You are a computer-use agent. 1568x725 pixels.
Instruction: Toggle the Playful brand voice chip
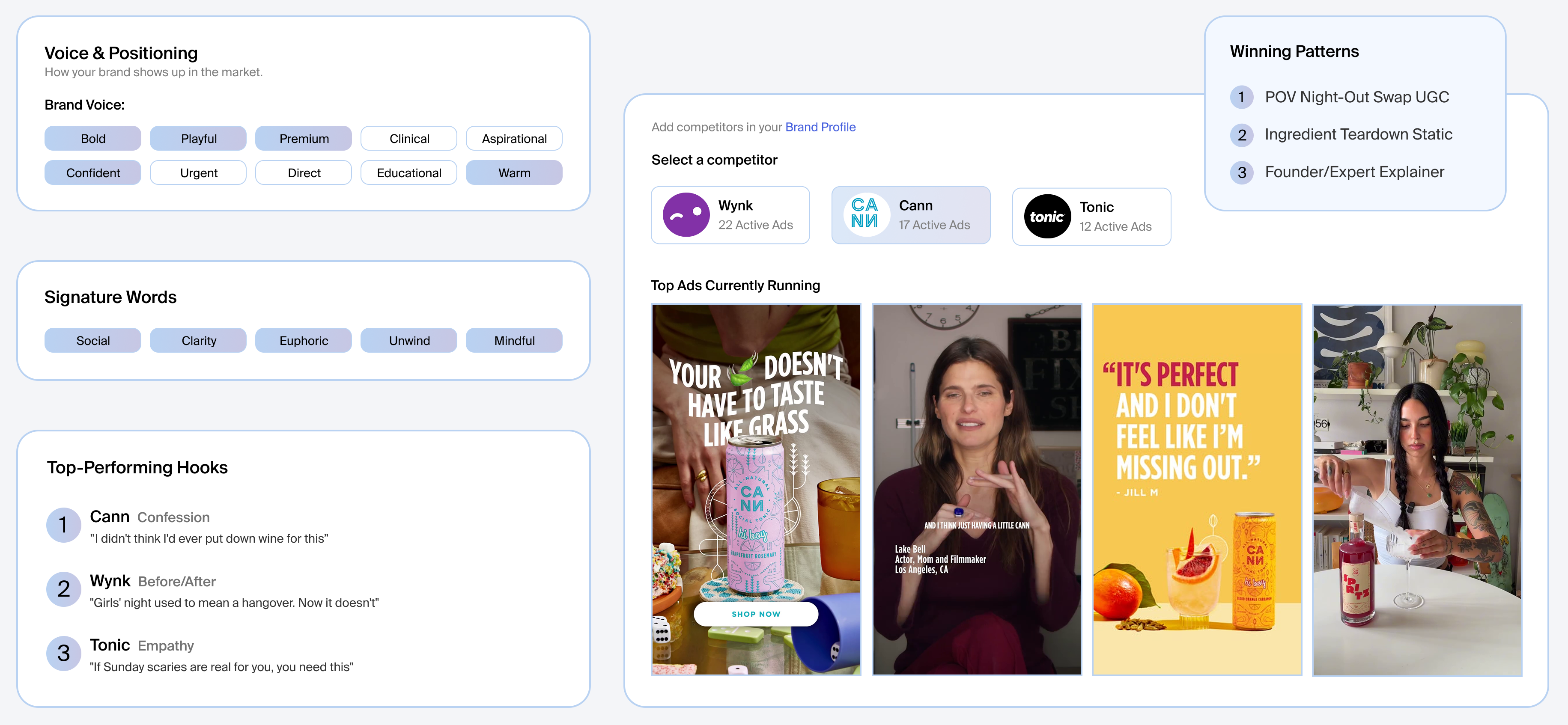point(198,139)
